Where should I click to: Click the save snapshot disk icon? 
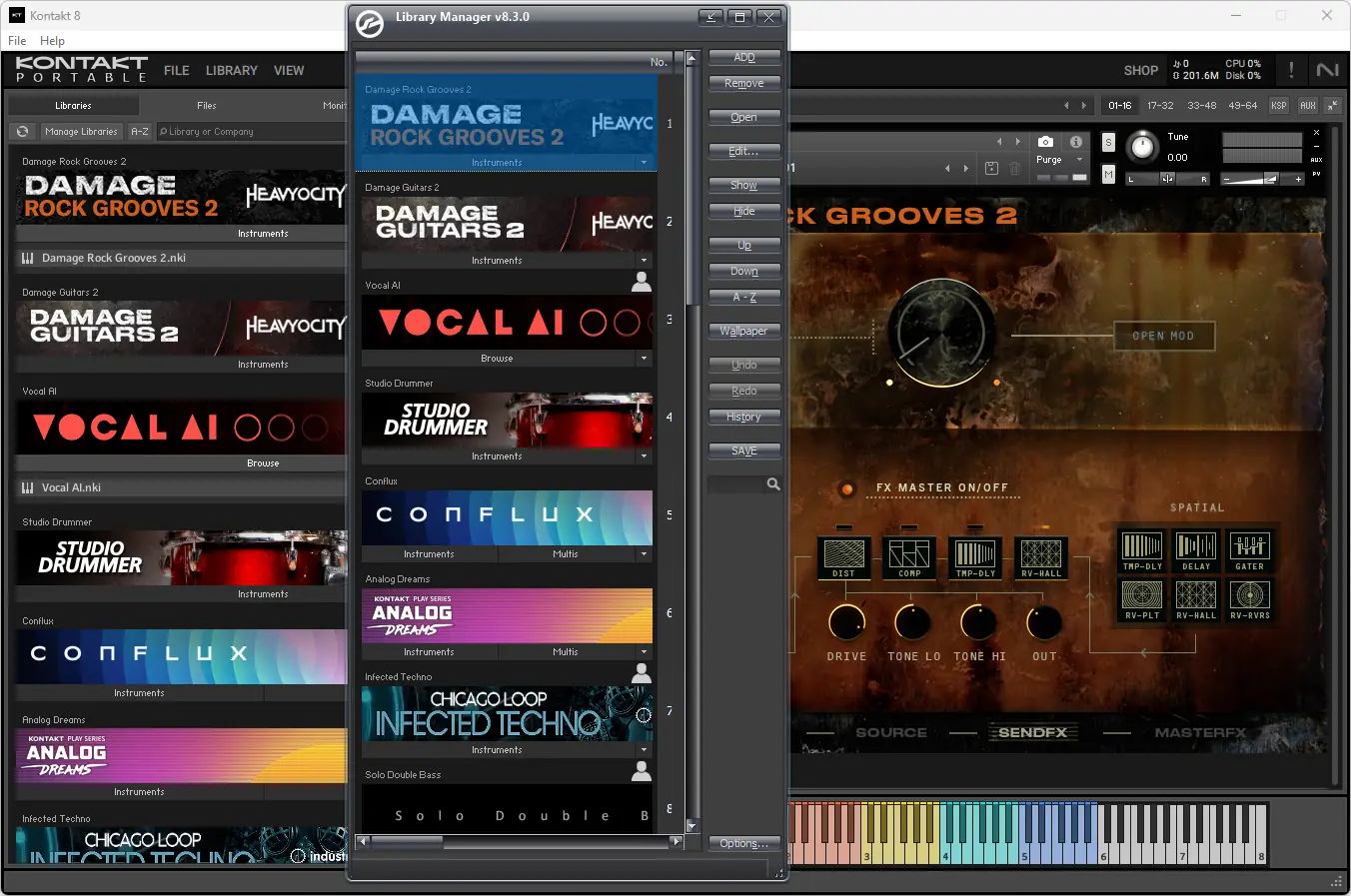point(991,169)
